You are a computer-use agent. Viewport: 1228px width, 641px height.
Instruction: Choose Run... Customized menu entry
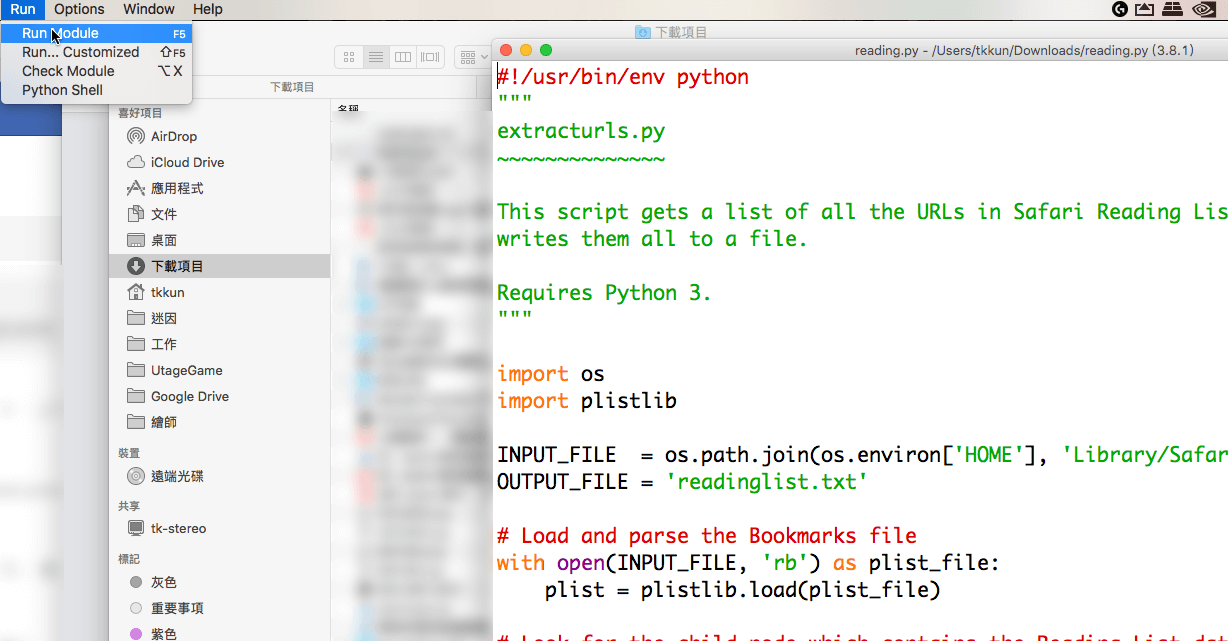click(x=96, y=52)
